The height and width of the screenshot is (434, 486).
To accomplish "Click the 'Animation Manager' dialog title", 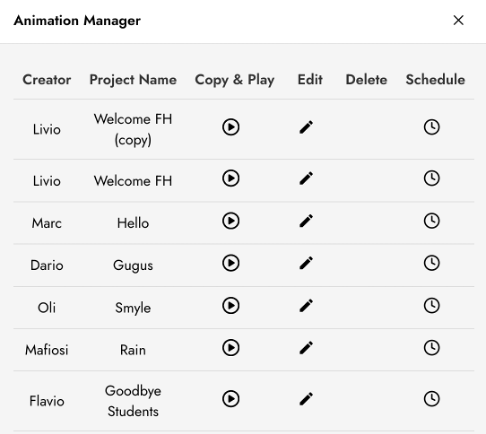I will click(x=77, y=21).
